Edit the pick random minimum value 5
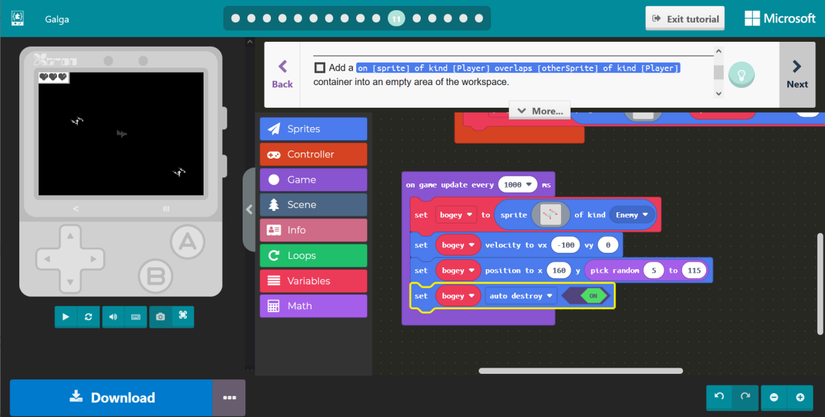825x417 pixels. [653, 270]
